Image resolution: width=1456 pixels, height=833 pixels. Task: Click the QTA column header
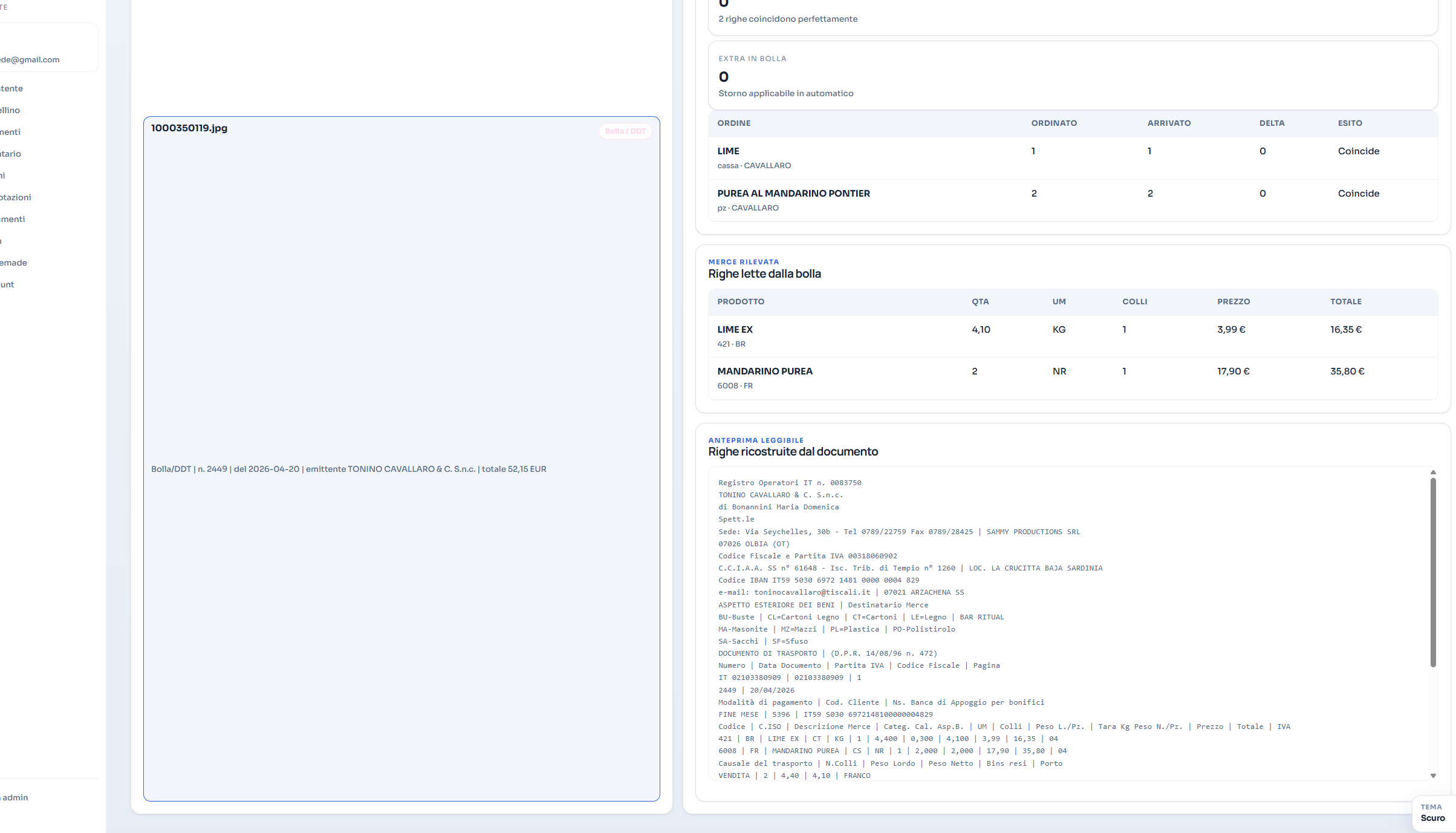pyautogui.click(x=980, y=301)
